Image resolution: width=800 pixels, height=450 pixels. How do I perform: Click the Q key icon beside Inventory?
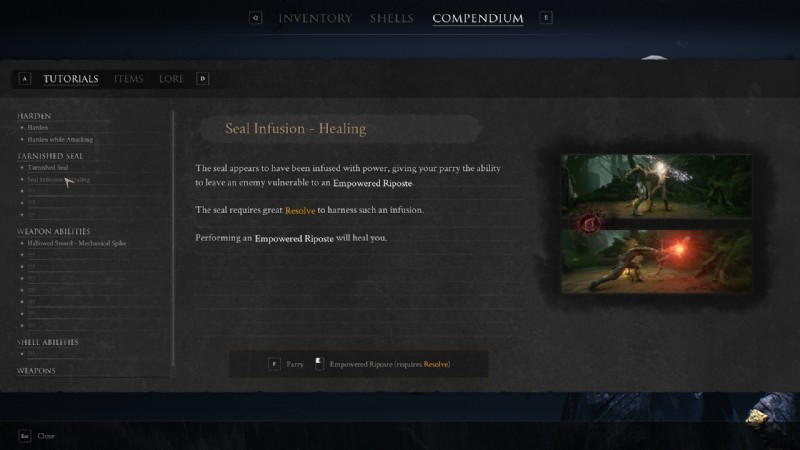(256, 18)
